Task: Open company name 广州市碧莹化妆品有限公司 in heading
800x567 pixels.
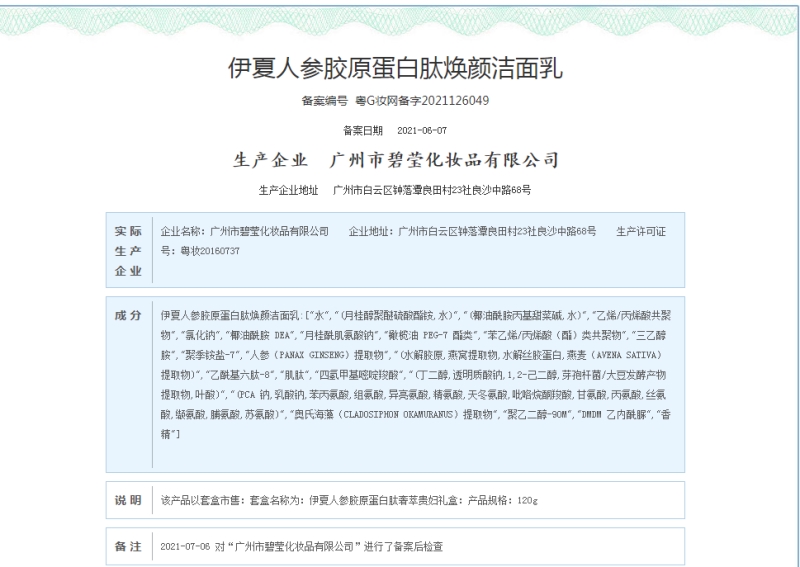Action: click(x=443, y=160)
